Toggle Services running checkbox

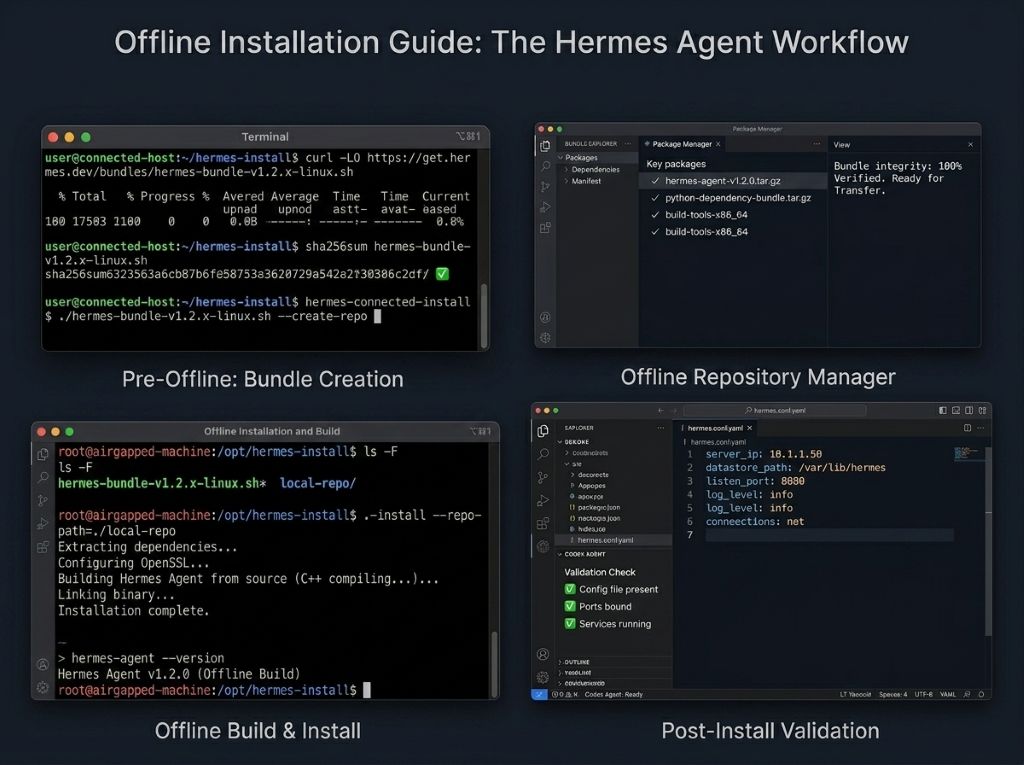pos(569,624)
